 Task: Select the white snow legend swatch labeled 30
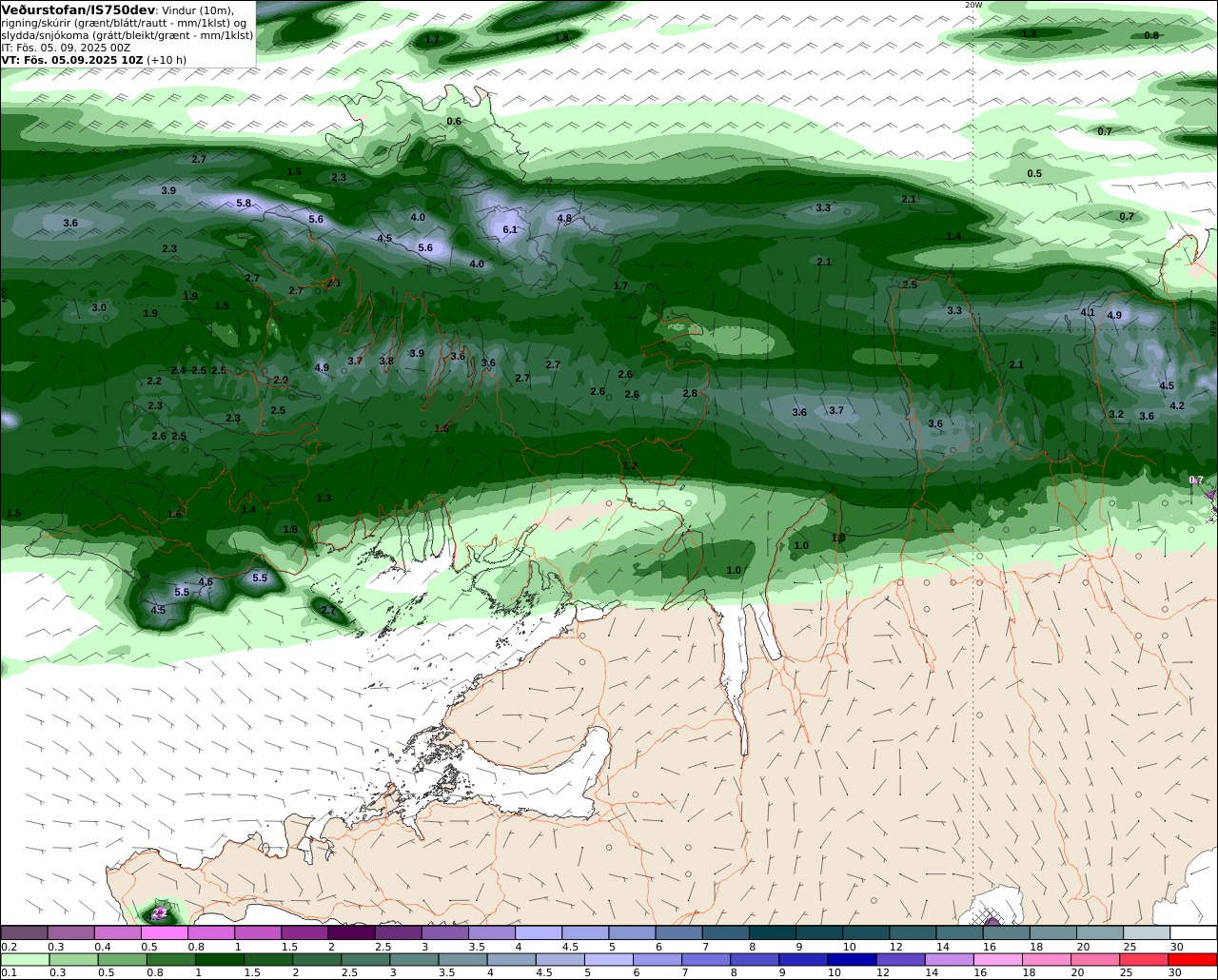tap(1193, 932)
